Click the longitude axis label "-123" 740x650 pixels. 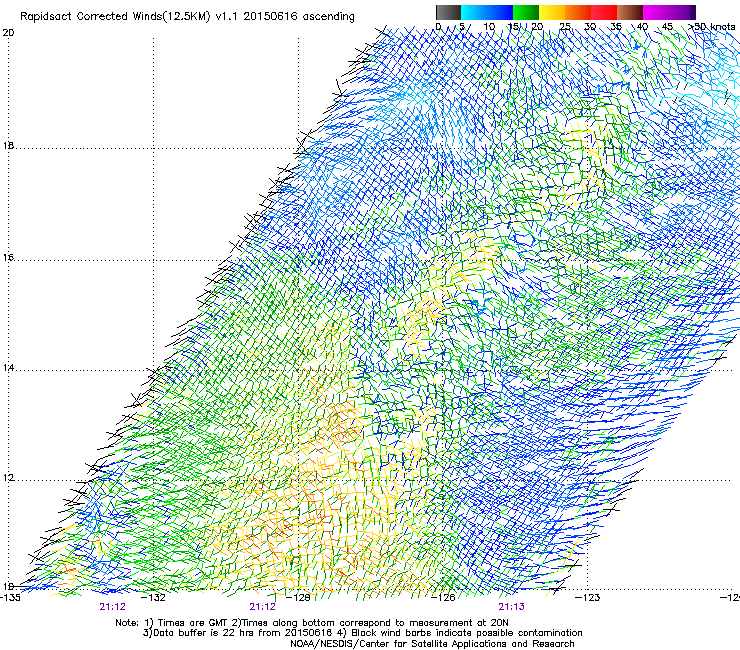(588, 598)
